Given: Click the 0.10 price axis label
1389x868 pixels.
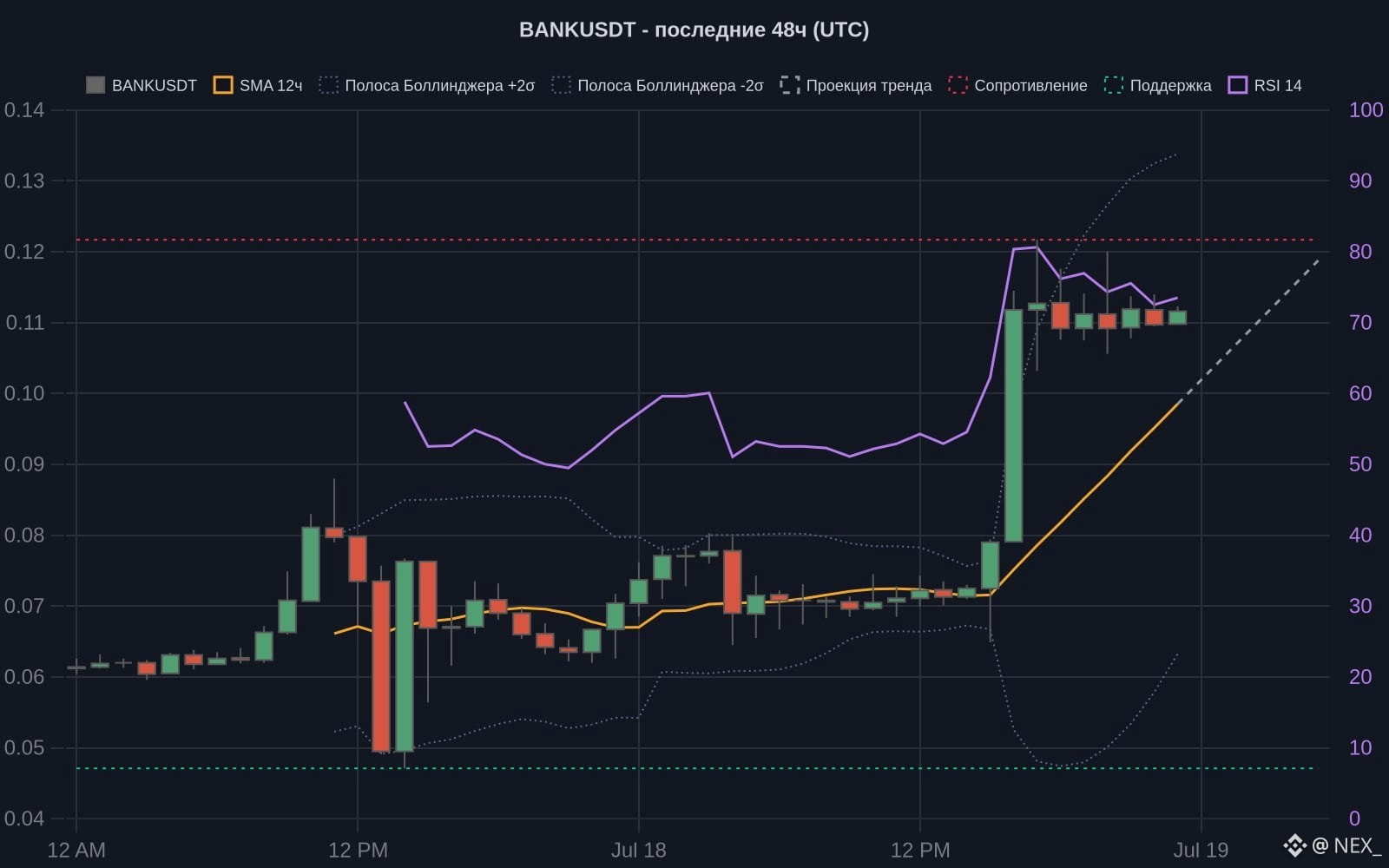Looking at the screenshot, I should (x=24, y=393).
